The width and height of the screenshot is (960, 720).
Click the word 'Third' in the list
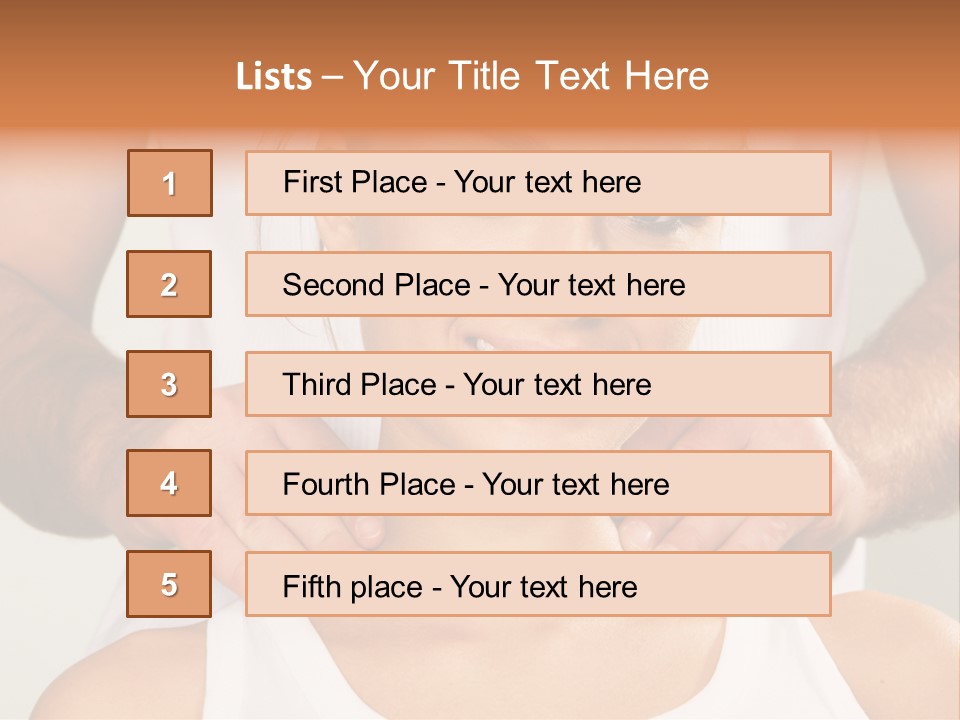[x=318, y=385]
